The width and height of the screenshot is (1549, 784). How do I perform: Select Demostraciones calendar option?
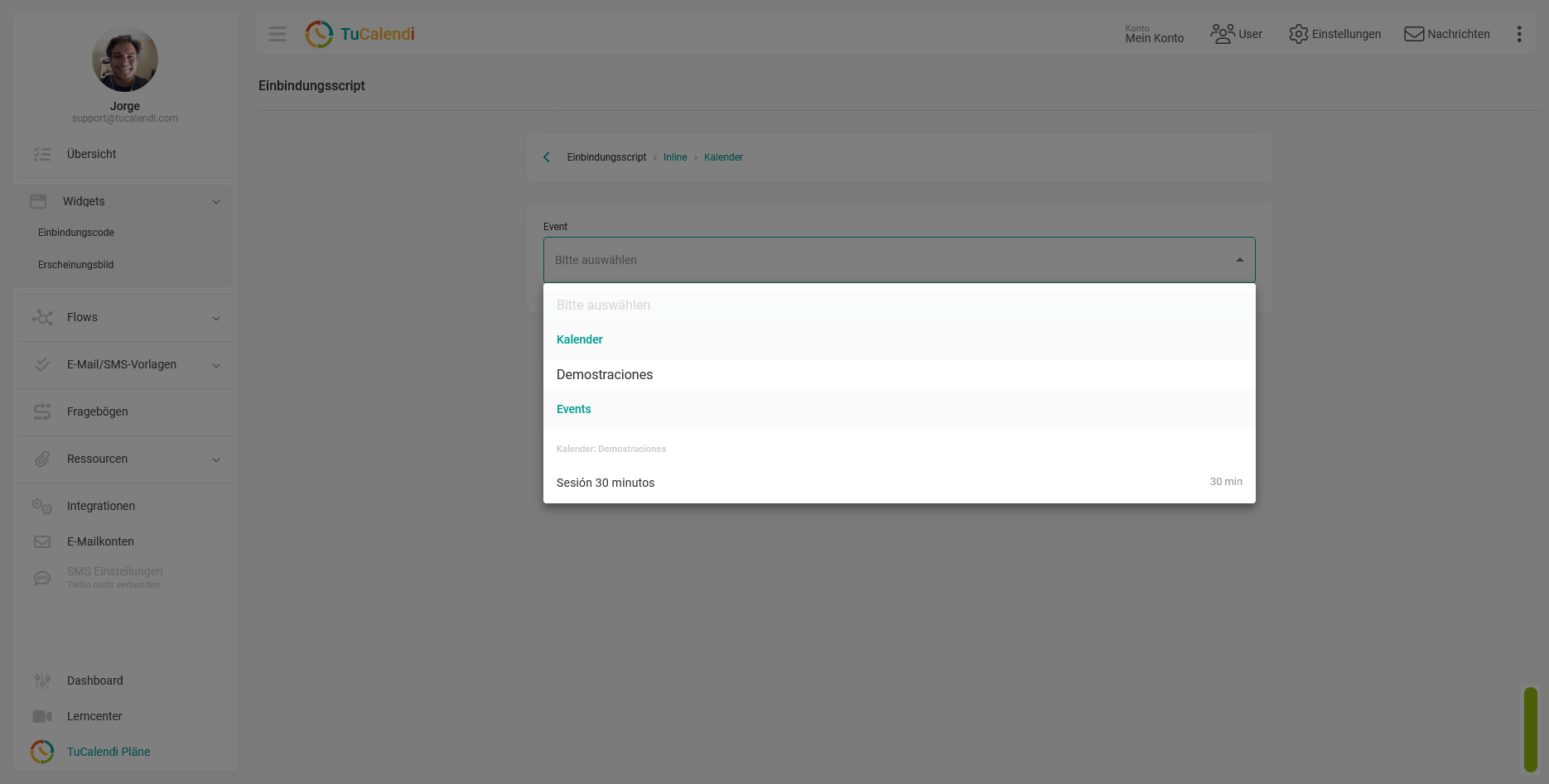(x=900, y=374)
